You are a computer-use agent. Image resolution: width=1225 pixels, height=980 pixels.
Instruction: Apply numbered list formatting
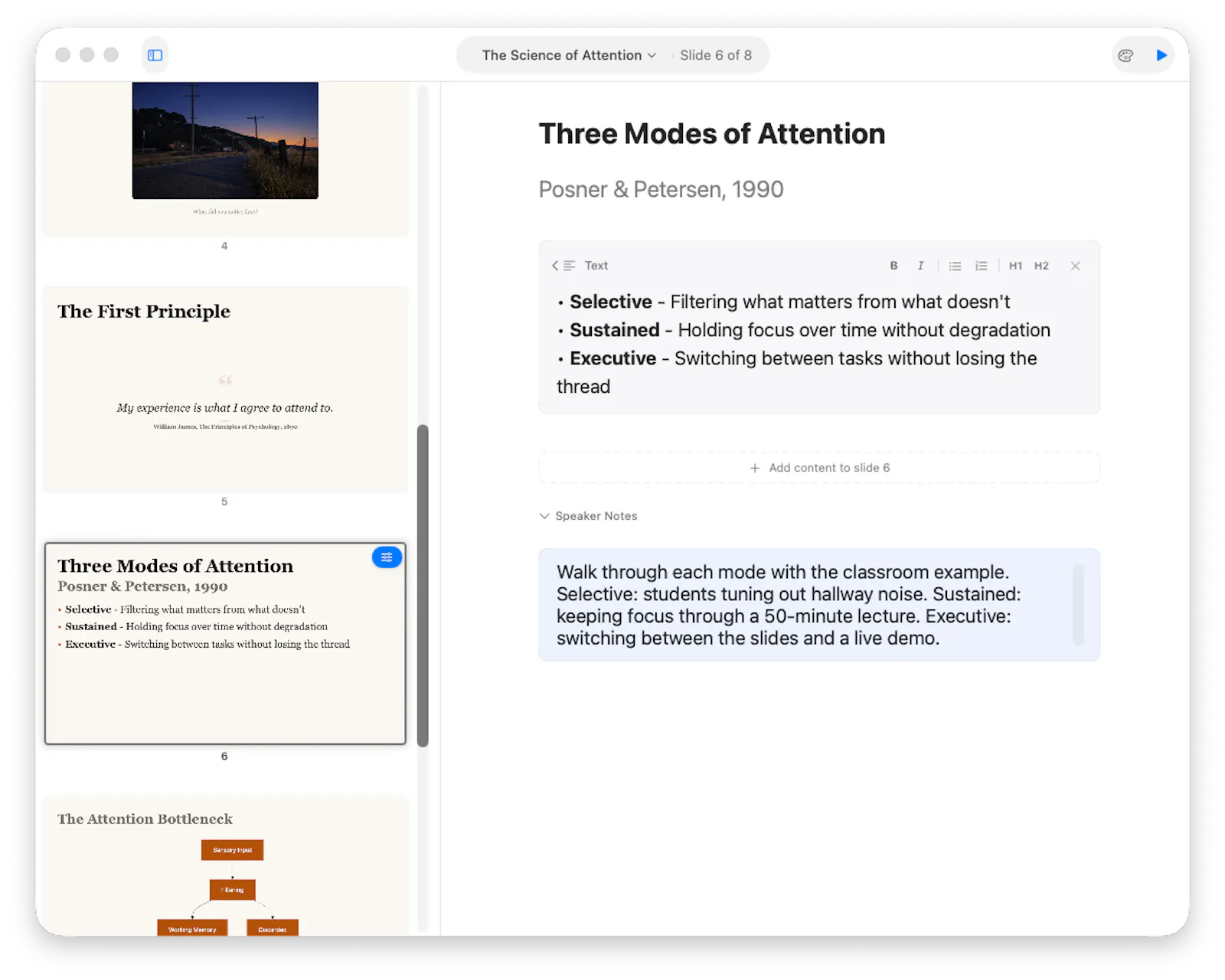[981, 266]
